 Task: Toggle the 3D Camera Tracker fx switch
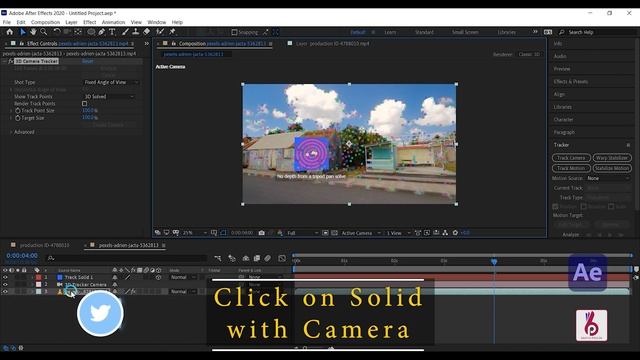click(x=11, y=61)
